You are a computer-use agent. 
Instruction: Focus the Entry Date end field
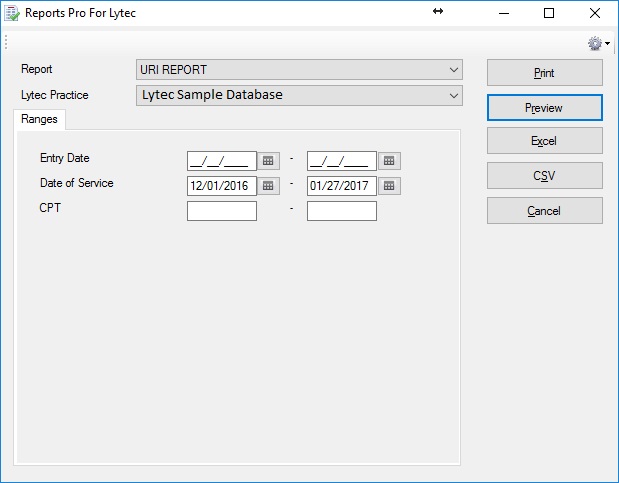click(x=342, y=161)
